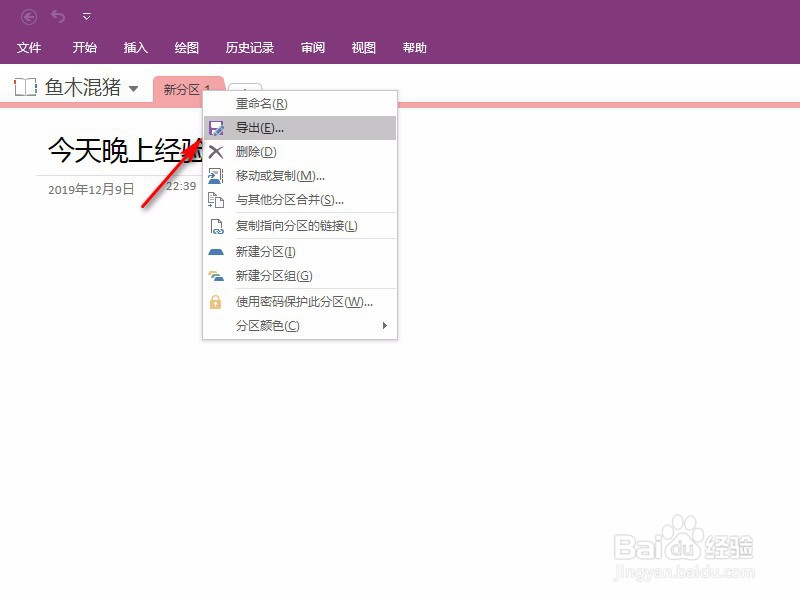Choose 重命名(R) from the context menu
This screenshot has width=800, height=600.
click(300, 104)
